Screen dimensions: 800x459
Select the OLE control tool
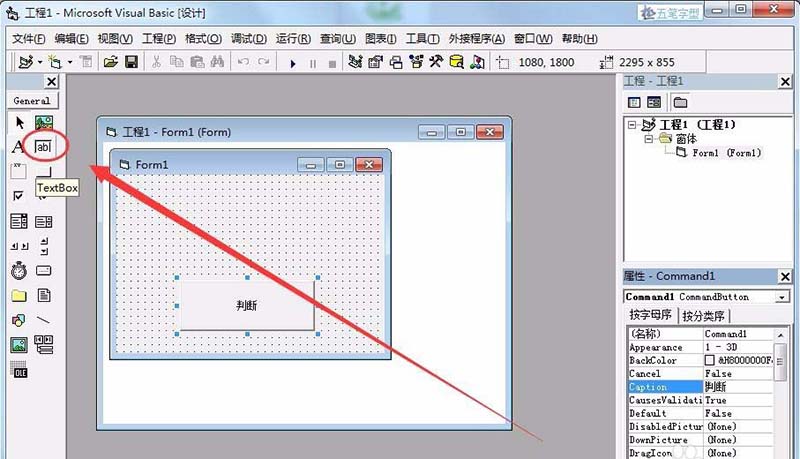coord(19,370)
